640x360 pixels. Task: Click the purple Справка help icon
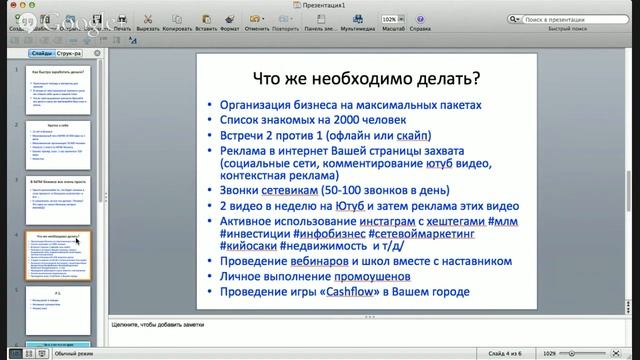click(x=420, y=19)
